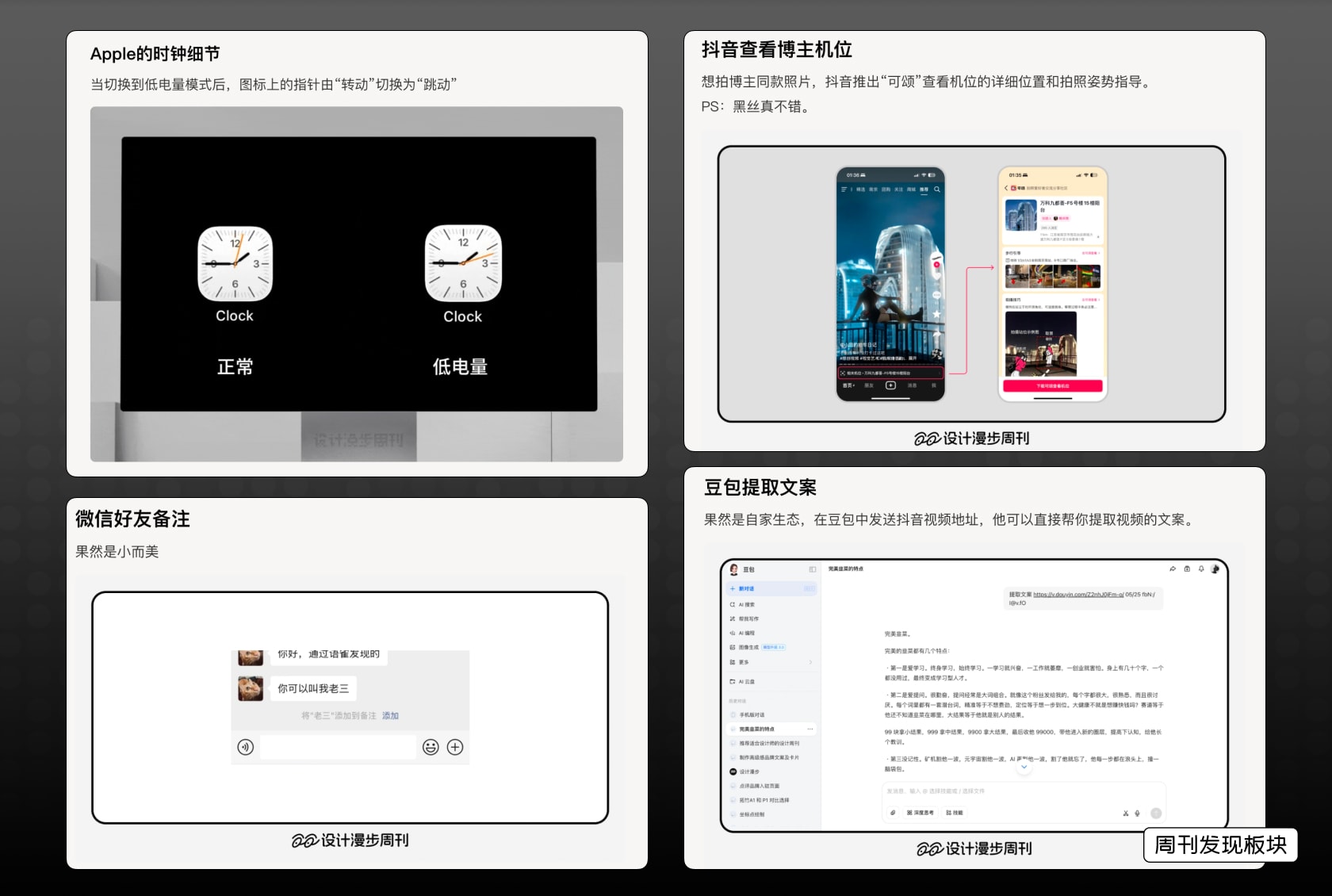Click the microphone icon in Doubao input

point(1137,813)
